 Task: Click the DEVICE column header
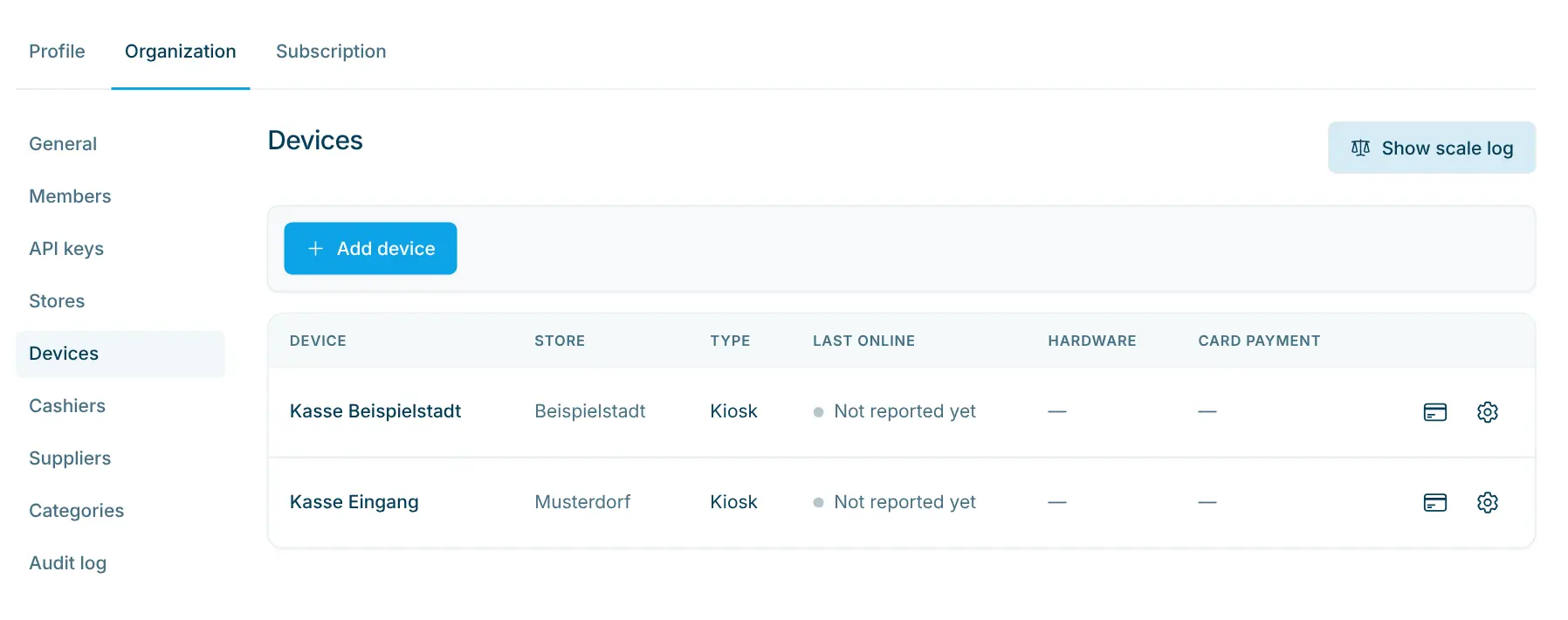[x=318, y=341]
